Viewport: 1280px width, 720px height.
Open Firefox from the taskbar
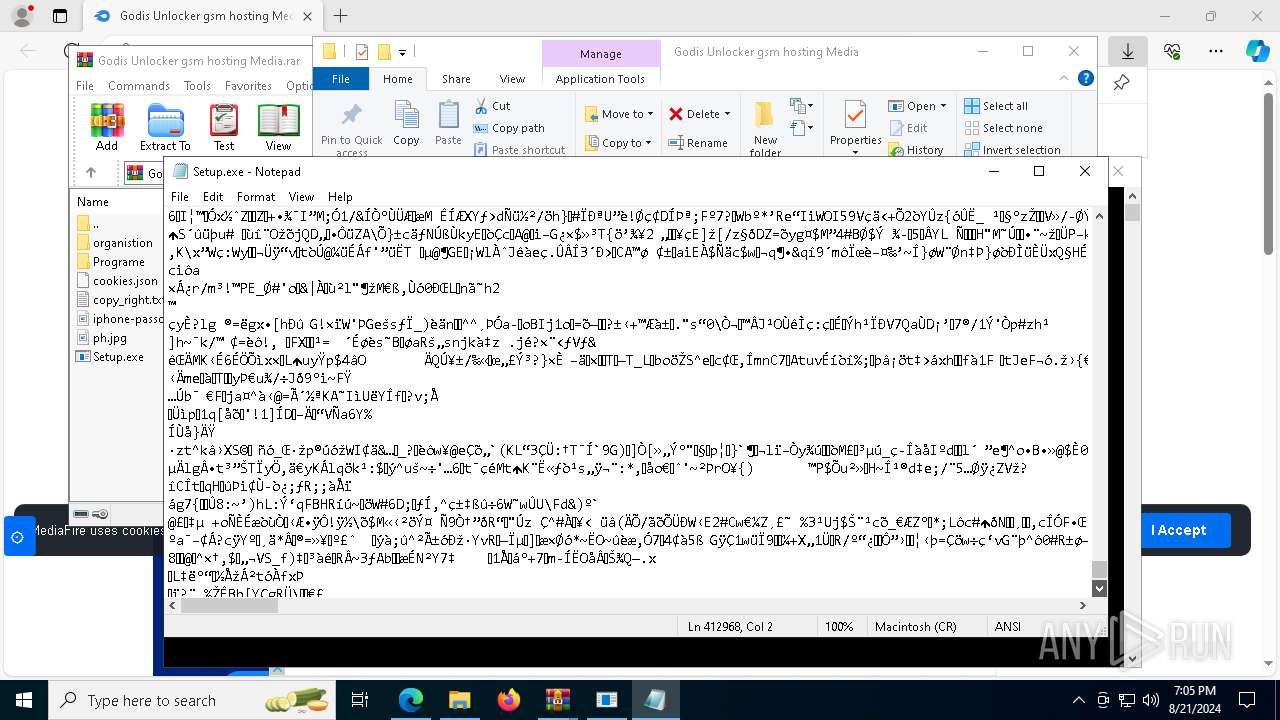click(x=509, y=700)
